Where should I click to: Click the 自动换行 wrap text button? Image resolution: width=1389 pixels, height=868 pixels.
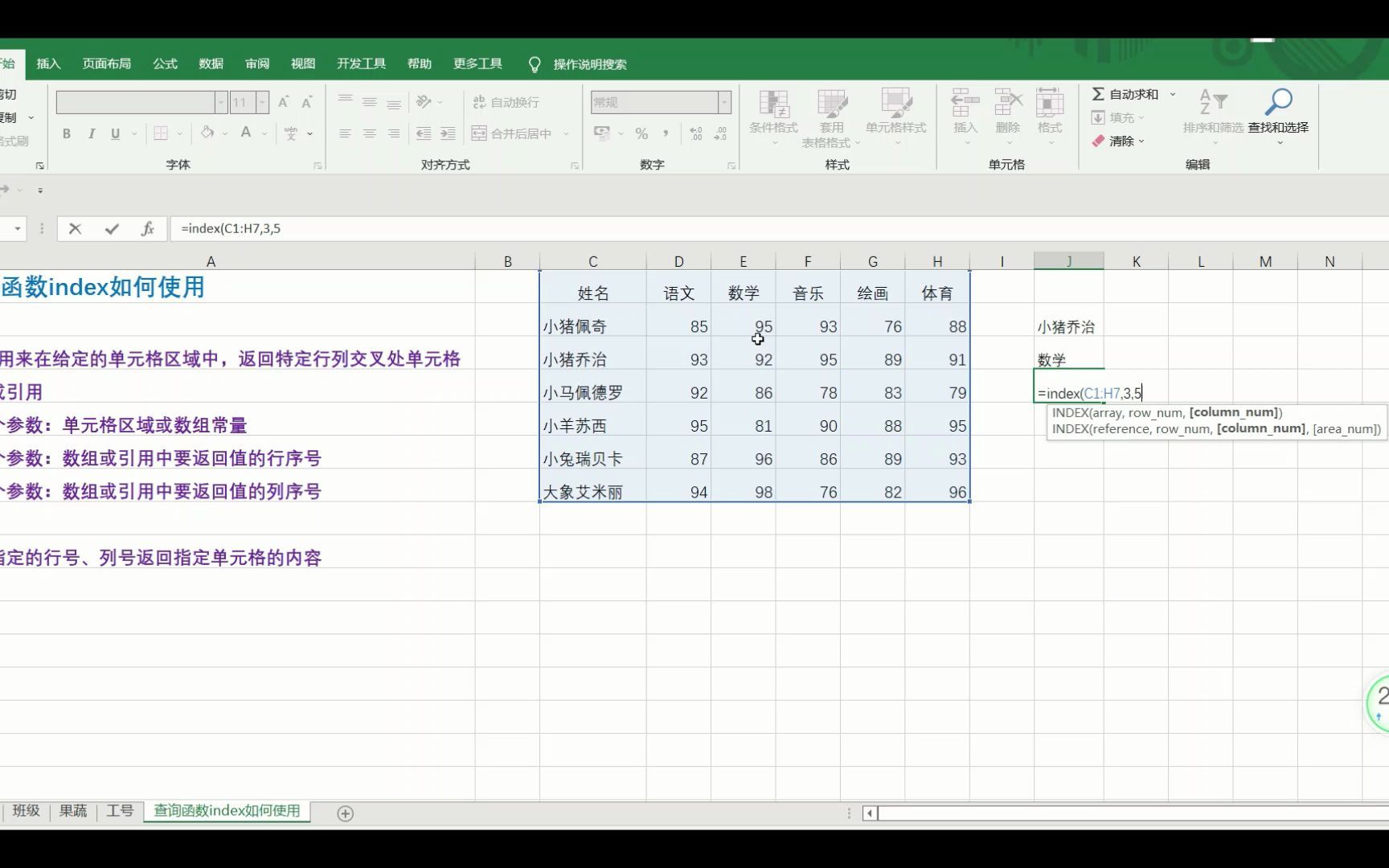click(506, 102)
